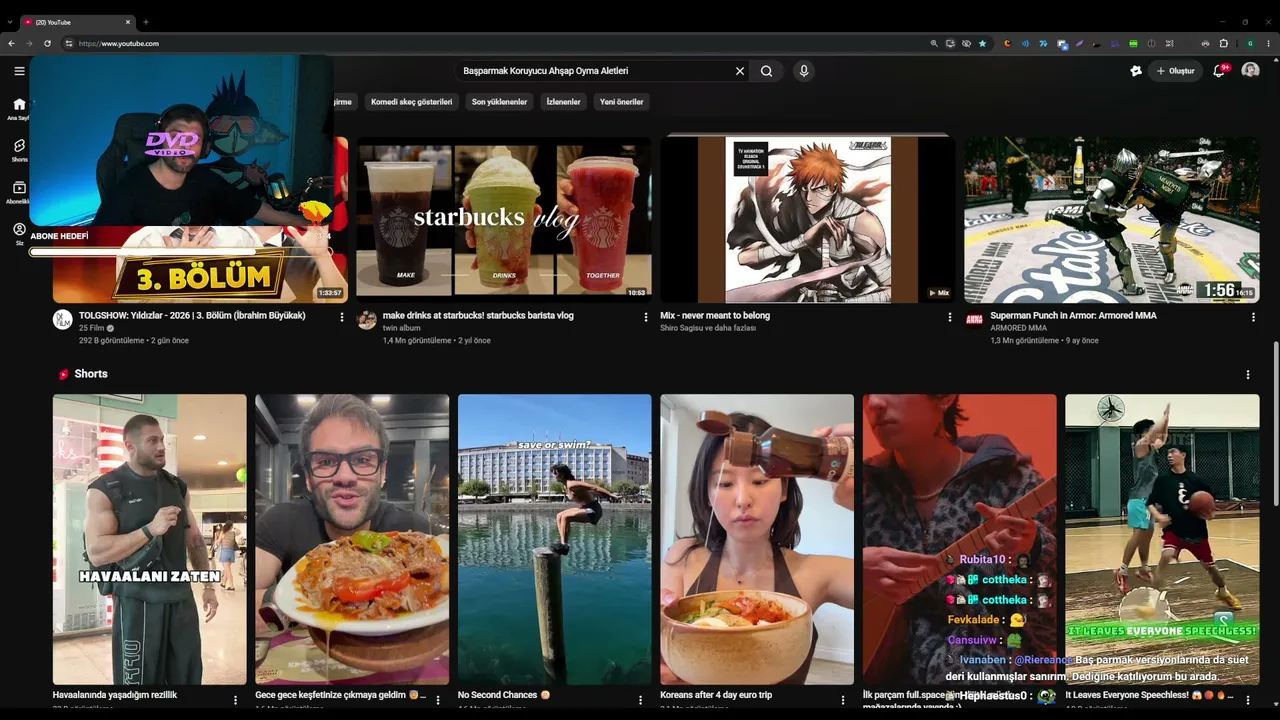Click the install app icon in address bar
This screenshot has height=720, width=1280.
coord(950,44)
